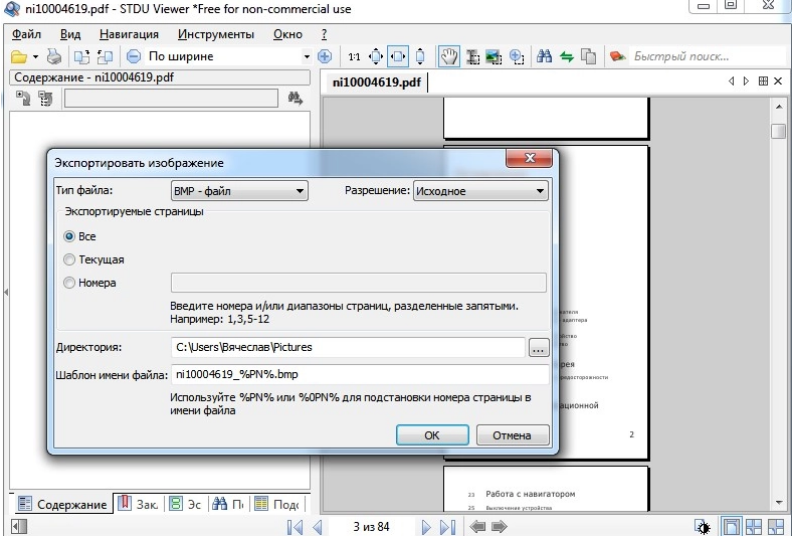This screenshot has width=792, height=536.
Task: Select the ni10004619.pdf document tab
Action: [x=376, y=82]
